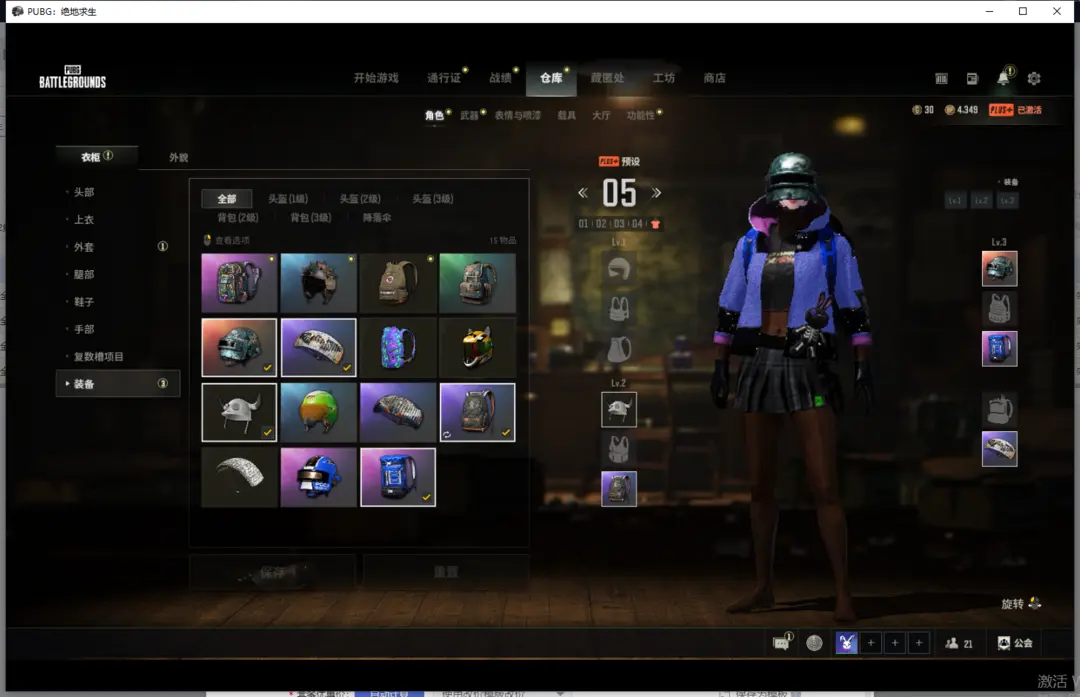
Task: Select the Lv.2 backpack slot with dark backpack
Action: coord(619,489)
